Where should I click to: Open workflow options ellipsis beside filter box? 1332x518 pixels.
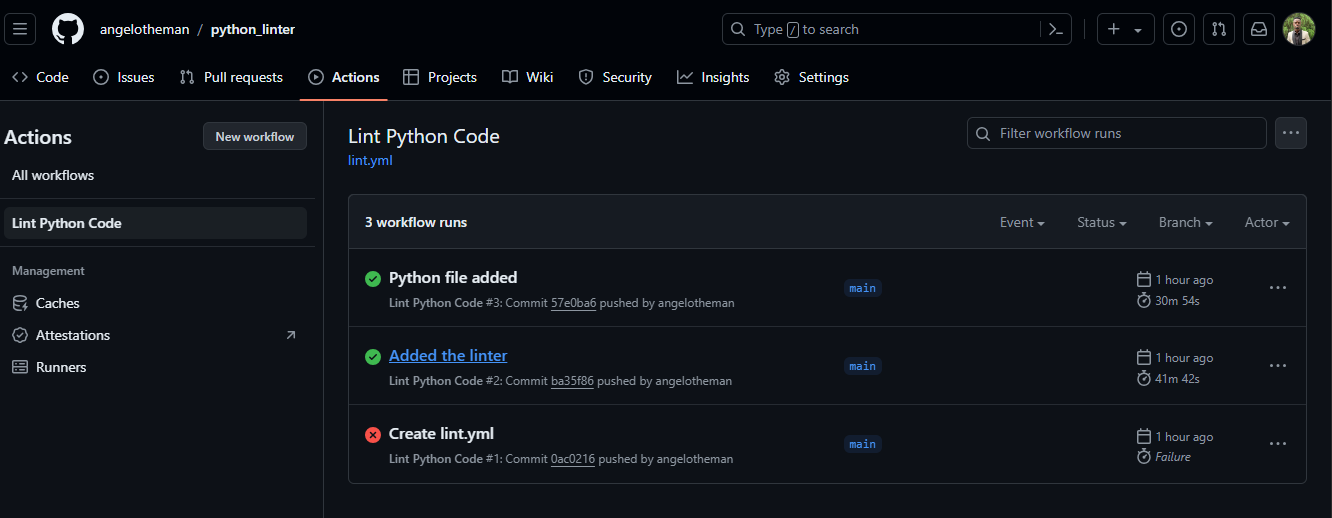tap(1291, 133)
